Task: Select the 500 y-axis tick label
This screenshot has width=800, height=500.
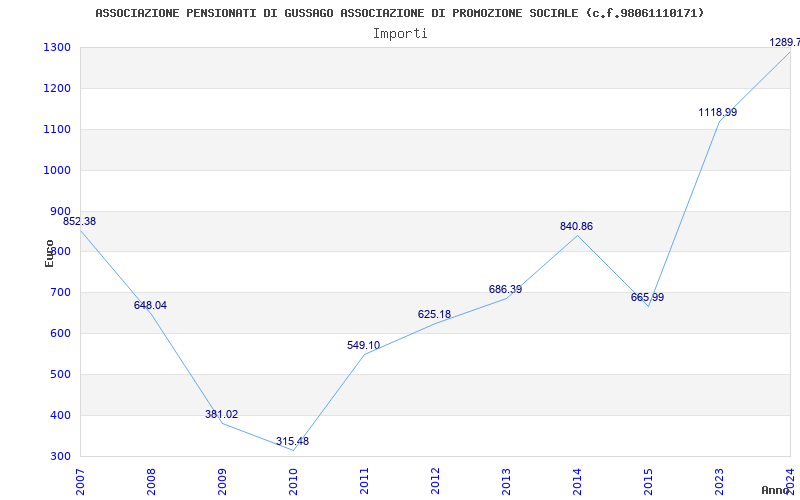Action: tap(60, 375)
